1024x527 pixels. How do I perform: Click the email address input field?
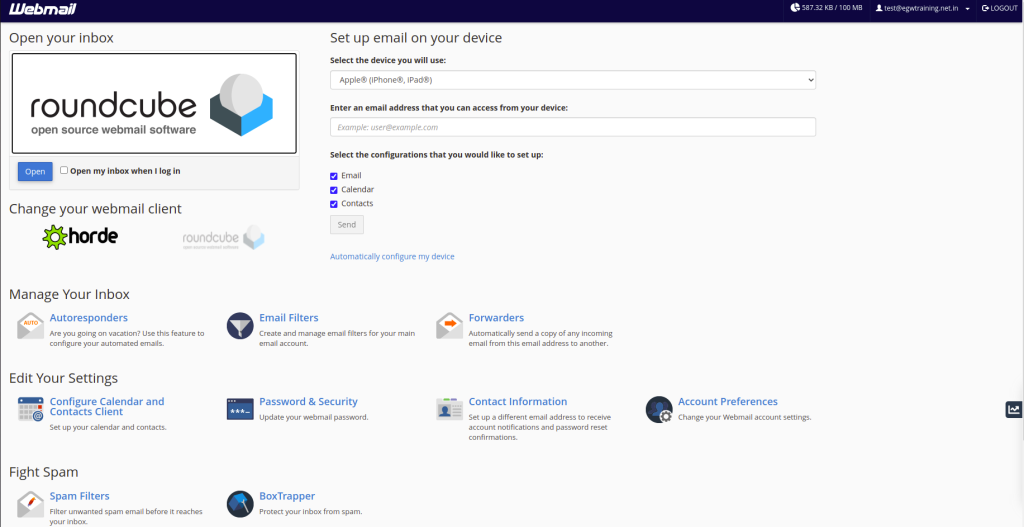[573, 127]
